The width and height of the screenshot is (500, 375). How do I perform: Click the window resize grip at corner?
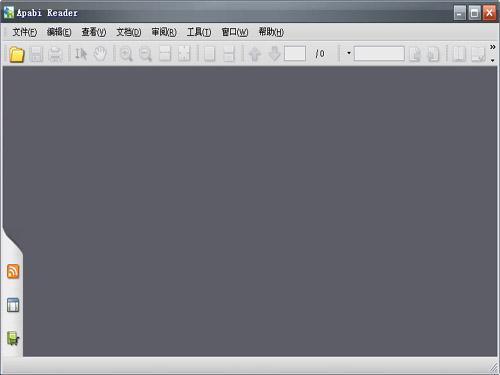click(x=493, y=367)
